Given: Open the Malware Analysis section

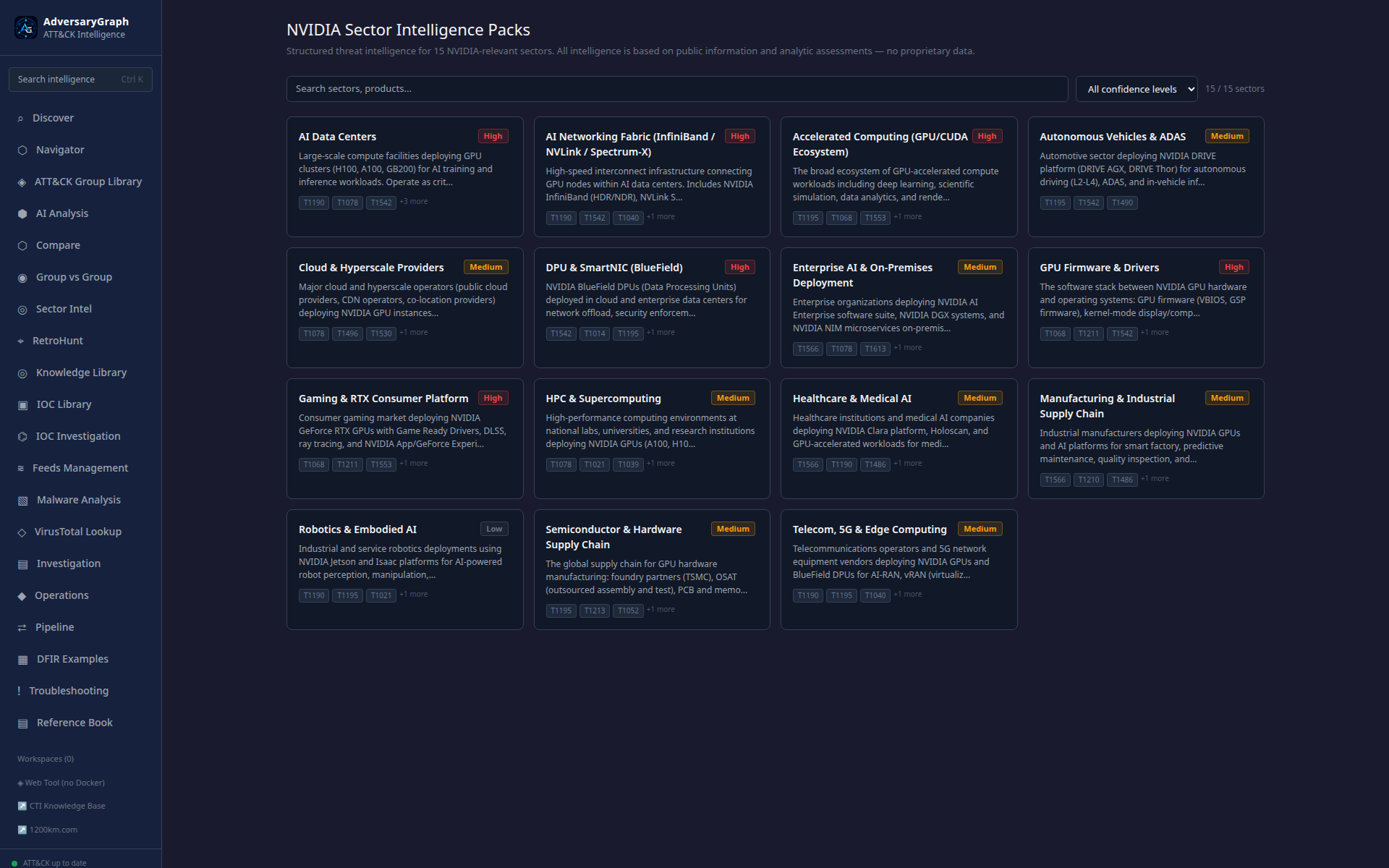Looking at the screenshot, I should coord(80,500).
